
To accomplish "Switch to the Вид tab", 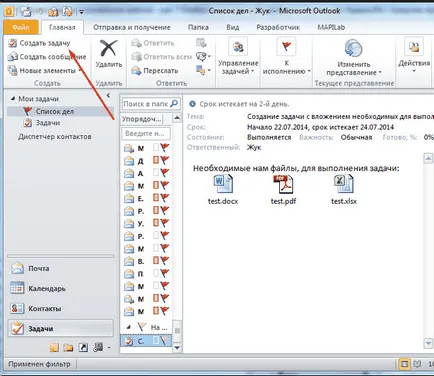I will (x=233, y=27).
